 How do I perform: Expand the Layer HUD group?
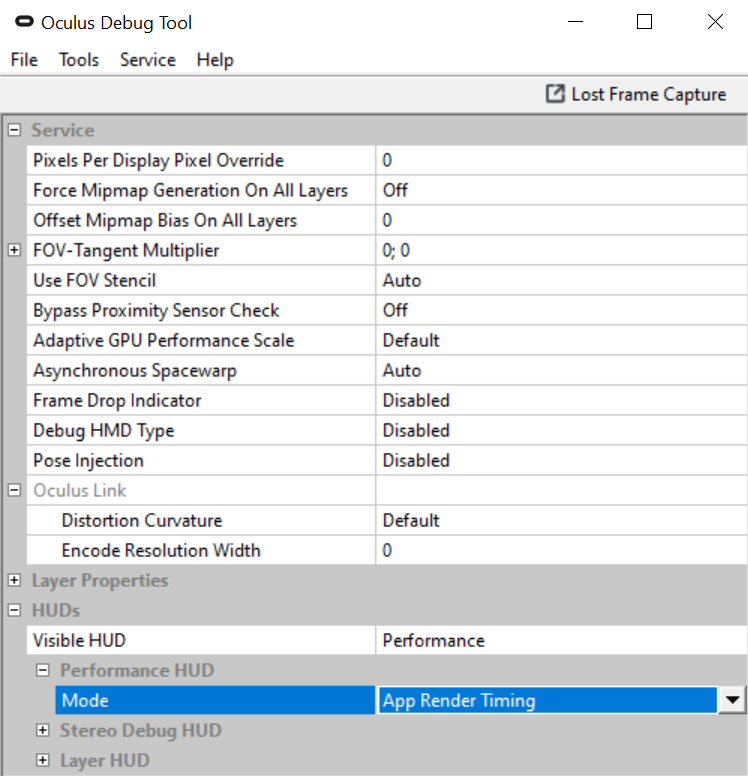click(43, 761)
